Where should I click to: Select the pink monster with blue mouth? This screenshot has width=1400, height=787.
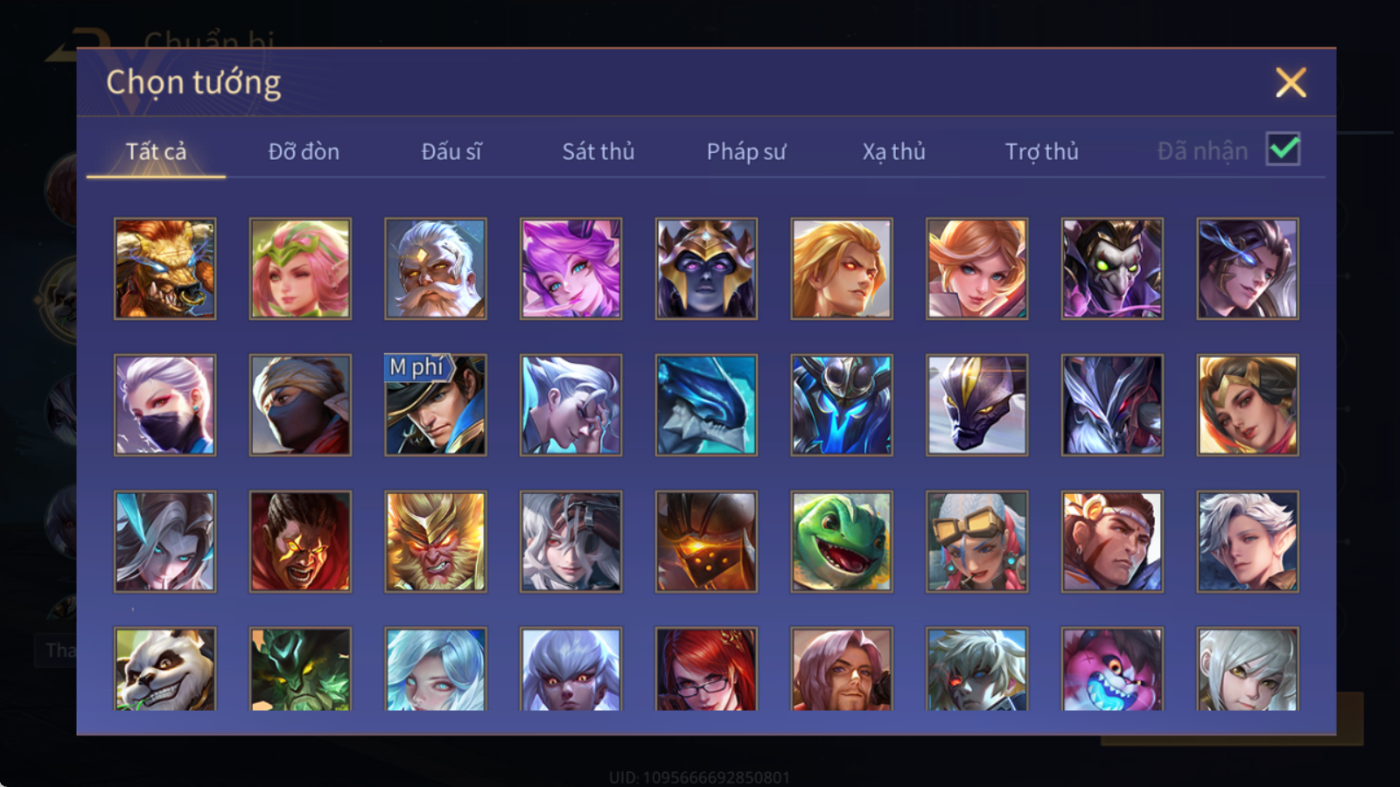point(1112,669)
